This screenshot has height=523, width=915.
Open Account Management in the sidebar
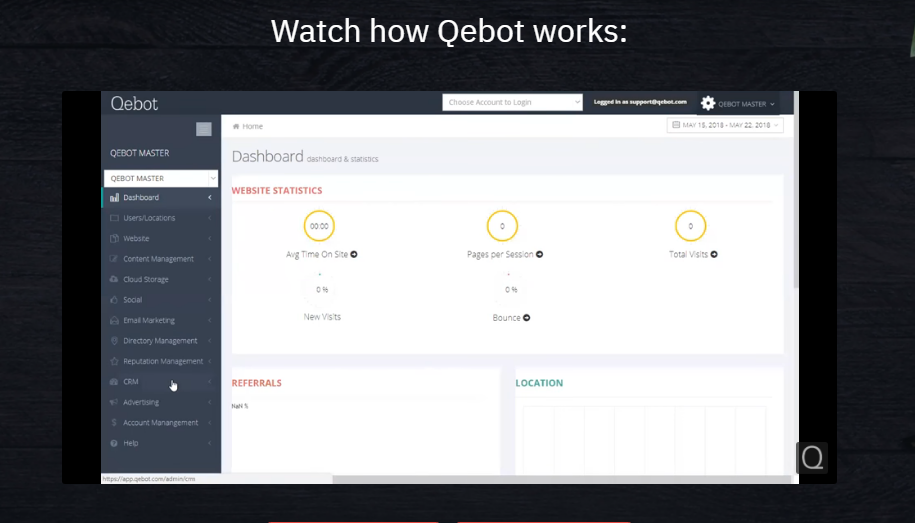[x=160, y=423]
